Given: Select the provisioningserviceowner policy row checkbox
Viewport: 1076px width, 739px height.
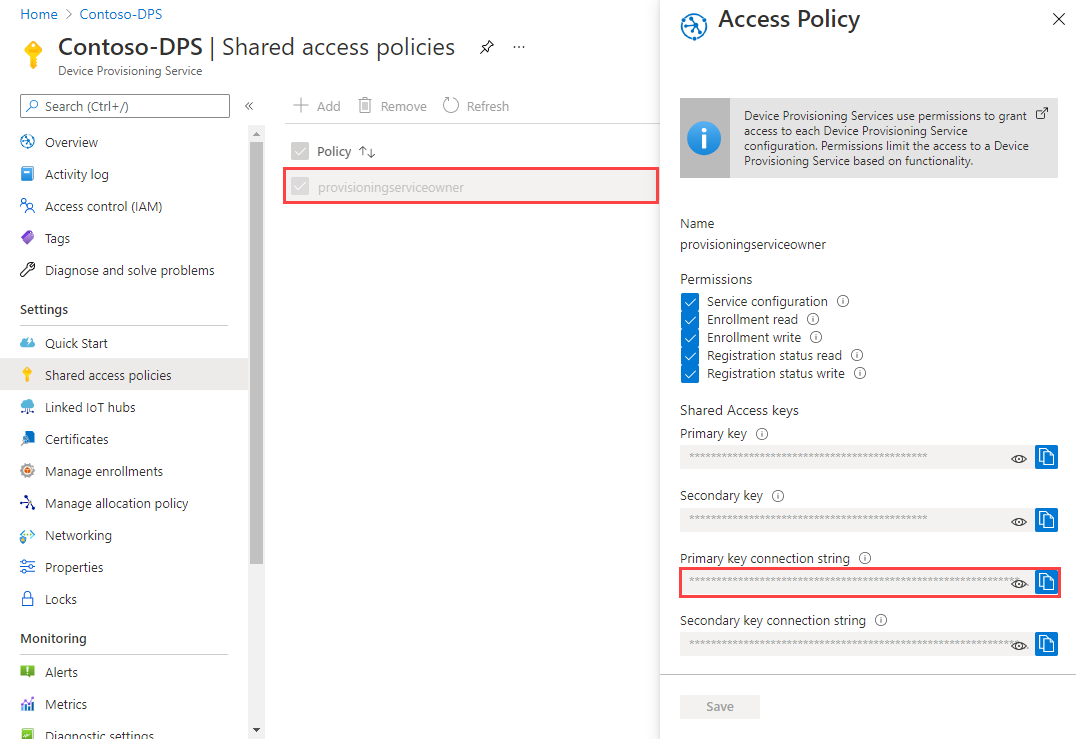Looking at the screenshot, I should (300, 187).
